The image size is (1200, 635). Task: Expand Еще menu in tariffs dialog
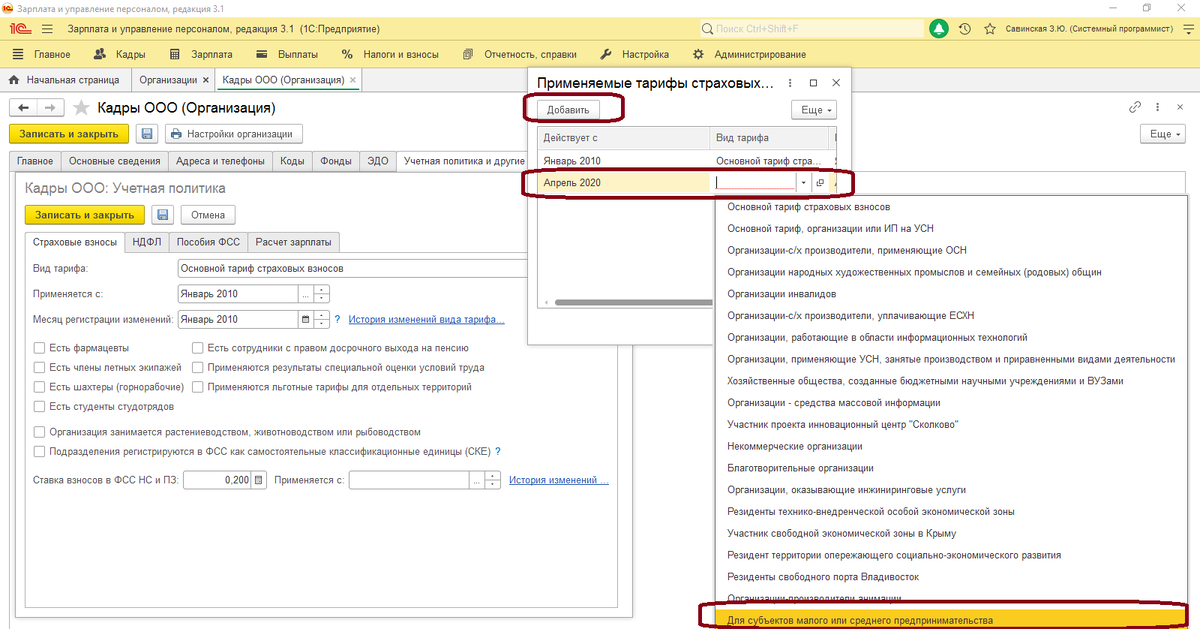point(813,110)
